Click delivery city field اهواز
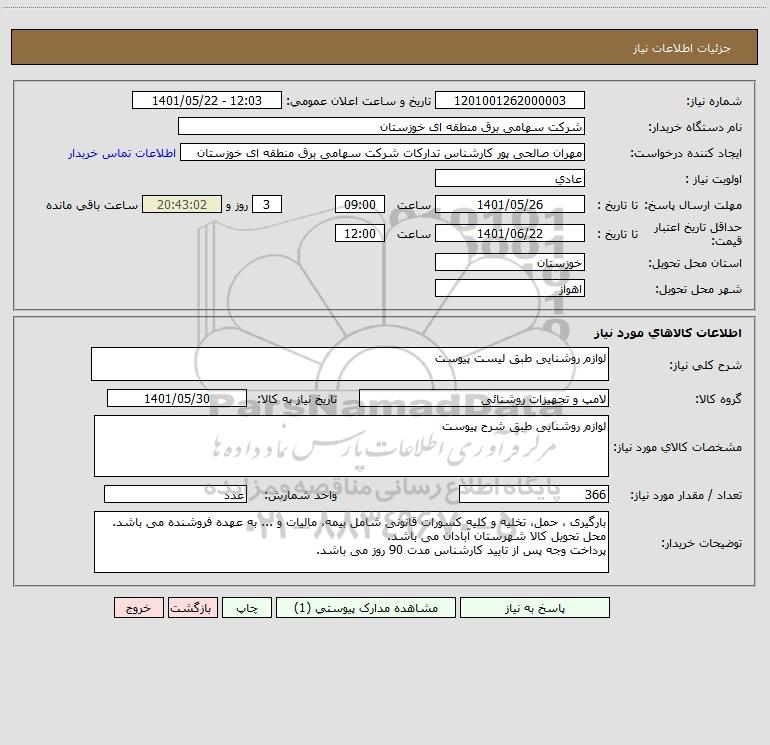The image size is (770, 745). click(510, 288)
